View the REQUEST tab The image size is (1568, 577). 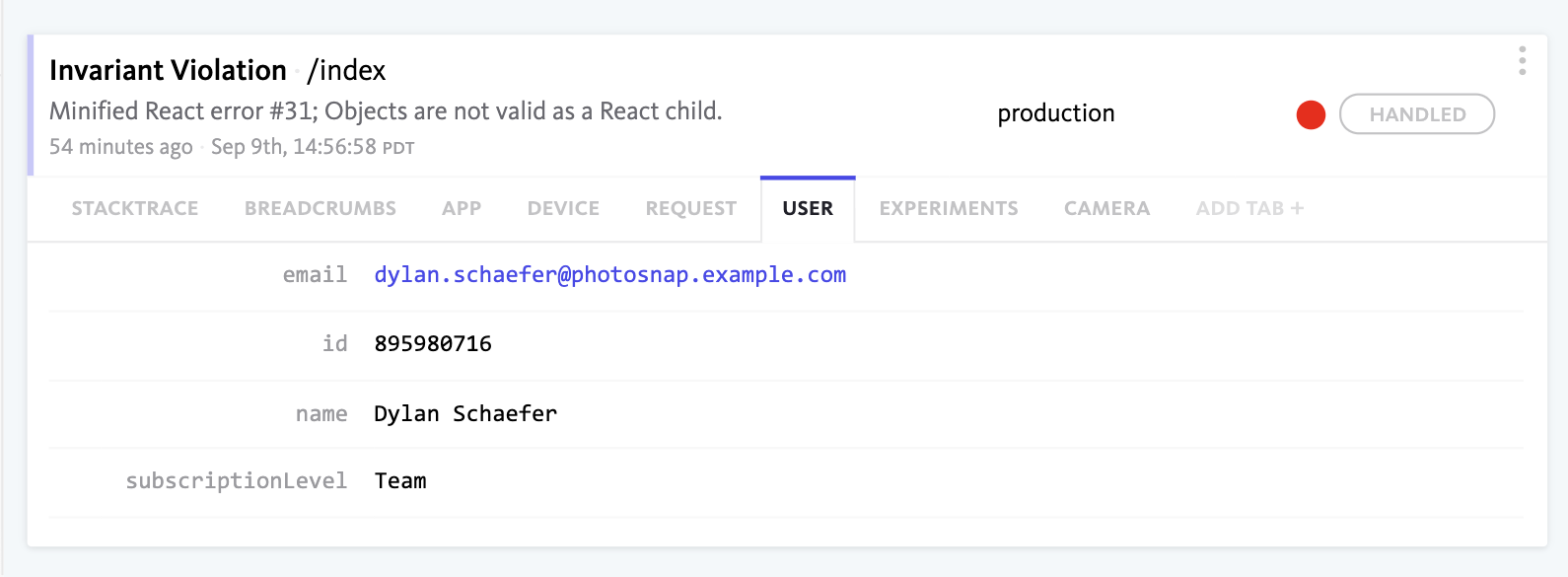[x=691, y=208]
